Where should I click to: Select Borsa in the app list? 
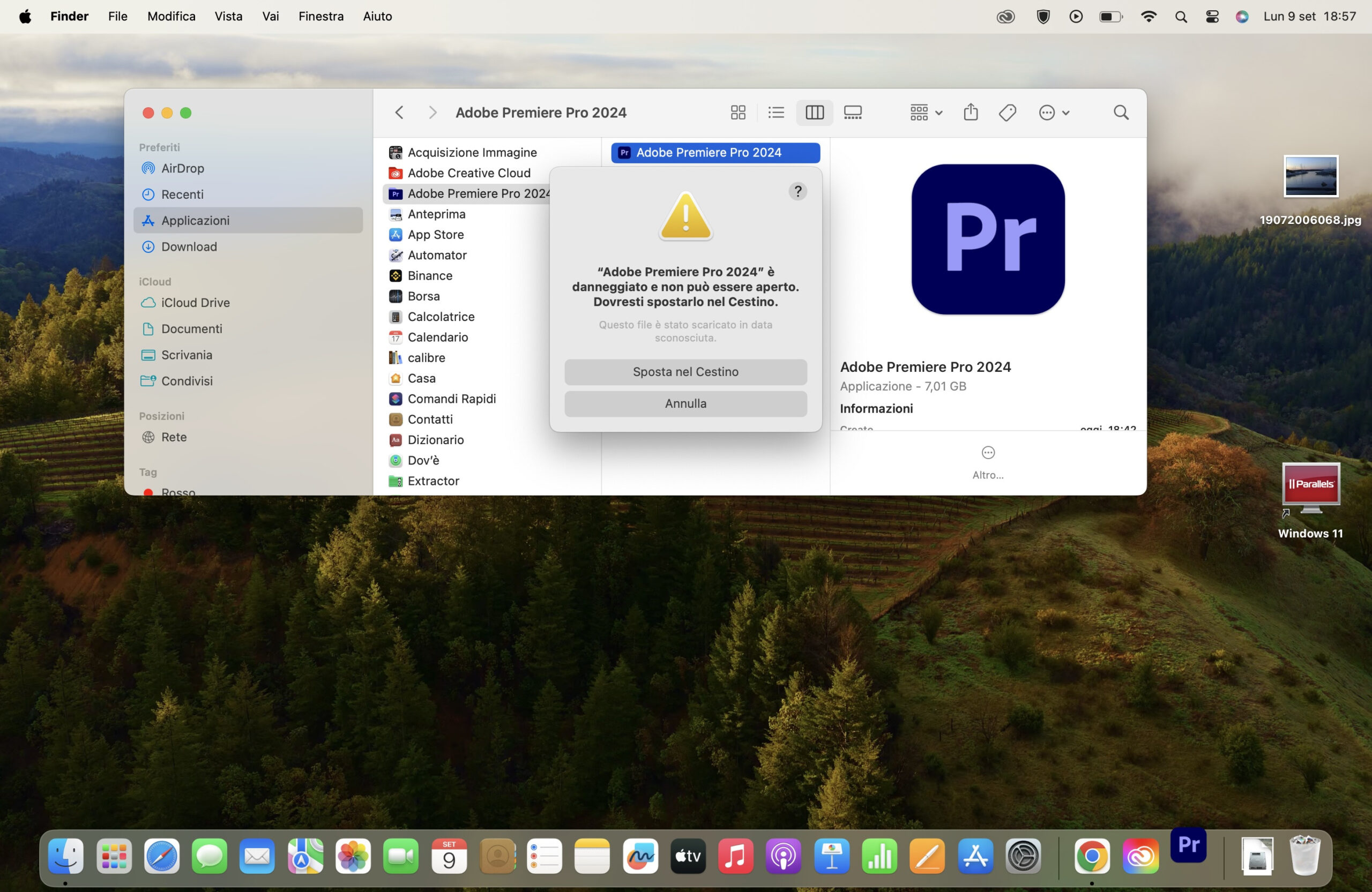coord(467,296)
